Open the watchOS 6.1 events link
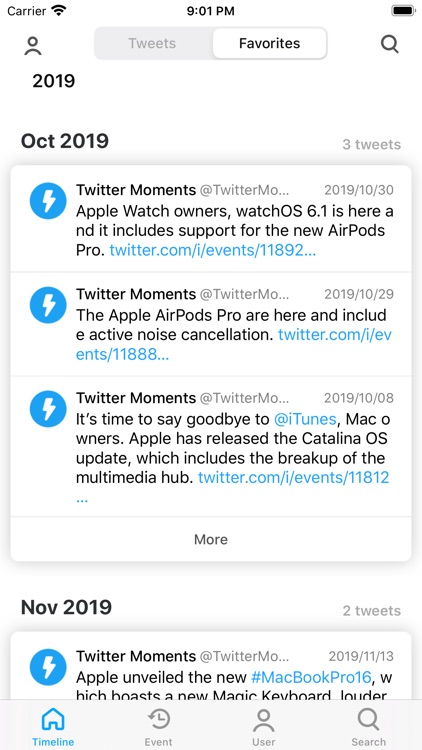422x750 pixels. tap(212, 251)
